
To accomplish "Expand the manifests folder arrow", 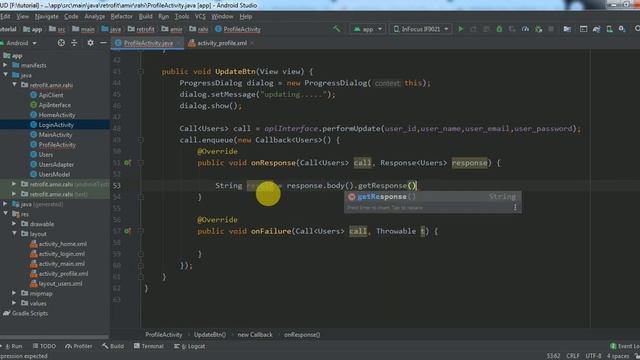I will pyautogui.click(x=5, y=65).
